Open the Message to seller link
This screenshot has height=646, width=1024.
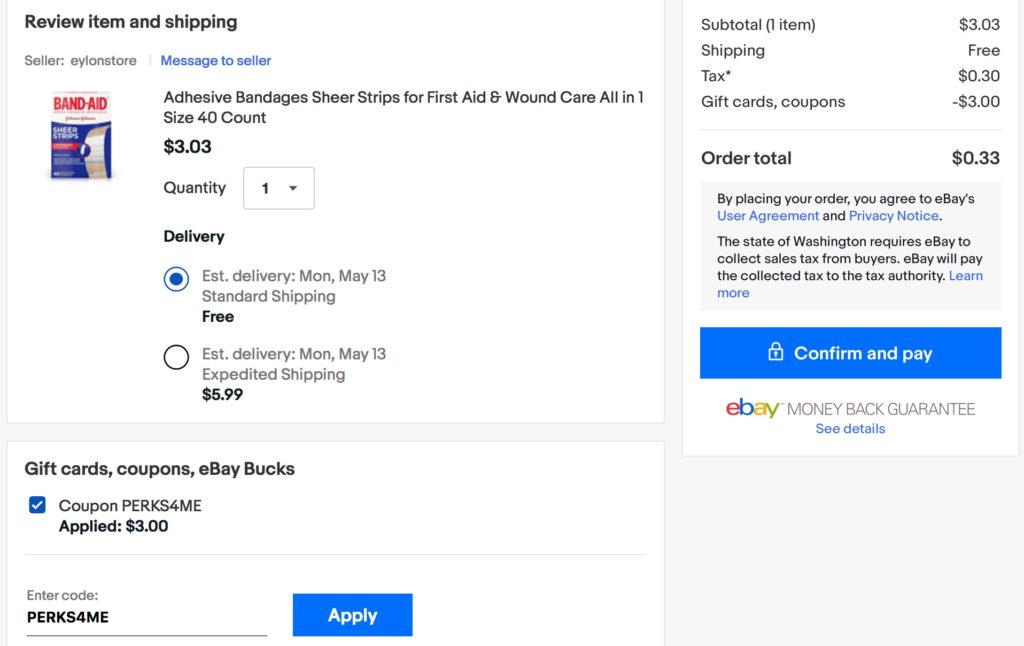[216, 61]
